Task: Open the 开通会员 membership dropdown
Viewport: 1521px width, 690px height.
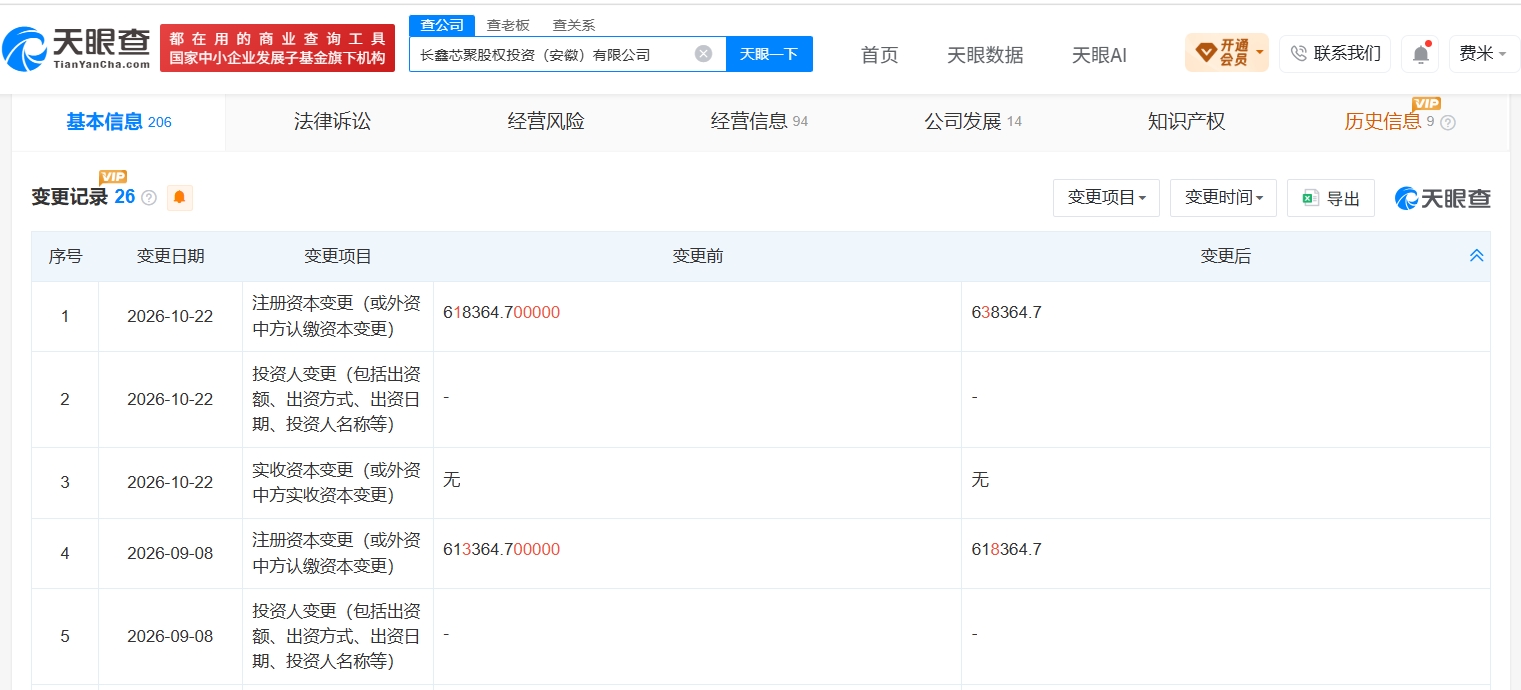Action: click(x=1227, y=53)
